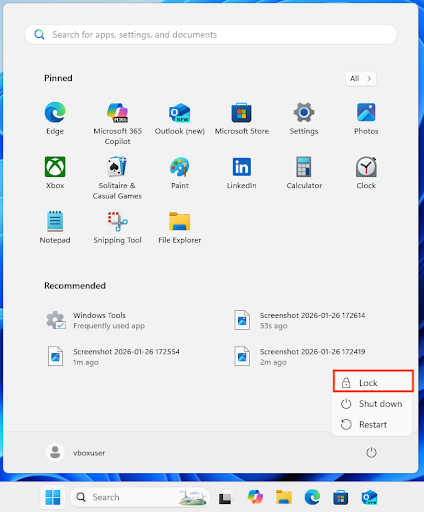This screenshot has height=512, width=424.
Task: Open Microsoft Store in the pinned grid
Action: (242, 118)
